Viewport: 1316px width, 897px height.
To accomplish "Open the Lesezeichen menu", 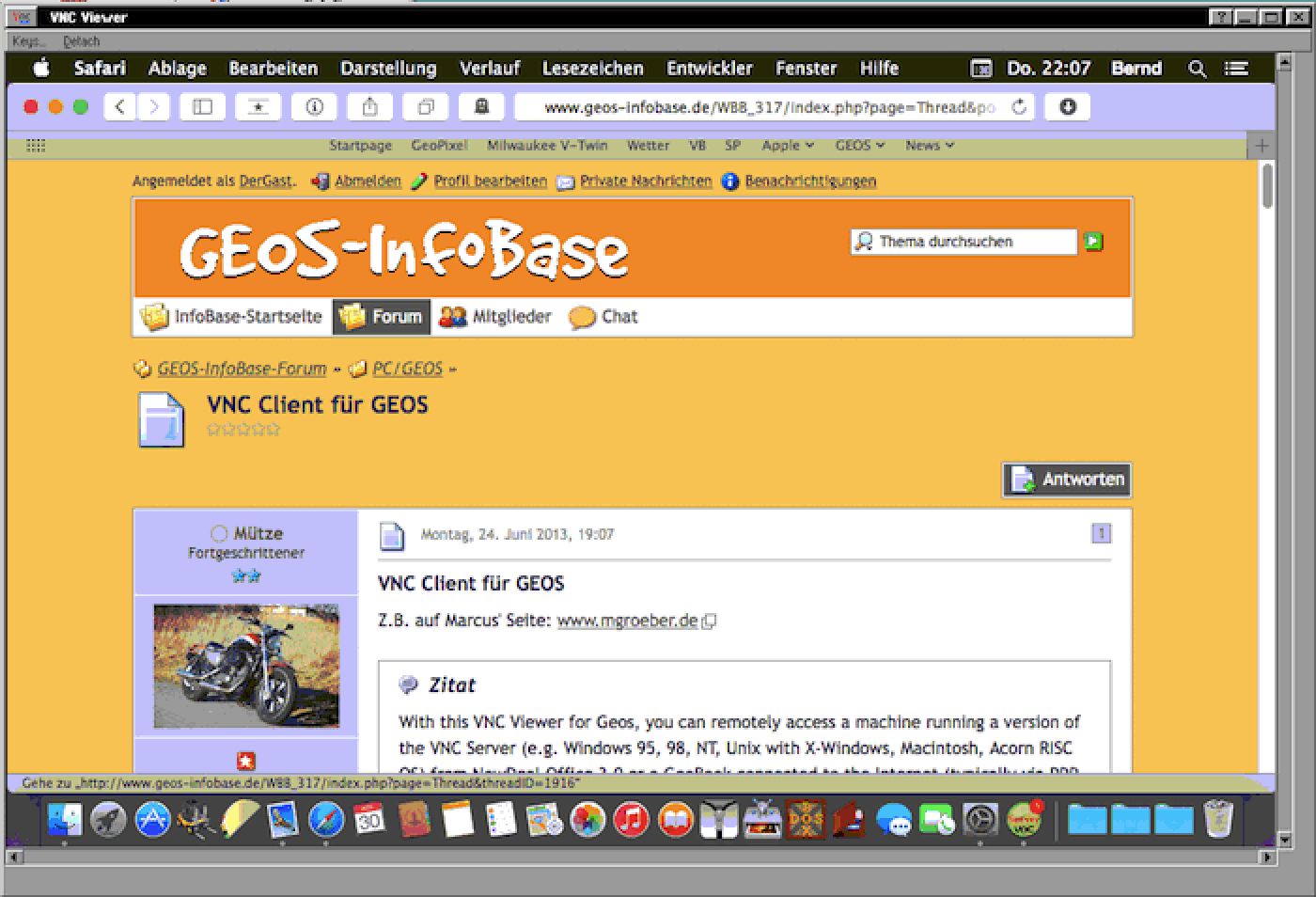I will point(592,69).
